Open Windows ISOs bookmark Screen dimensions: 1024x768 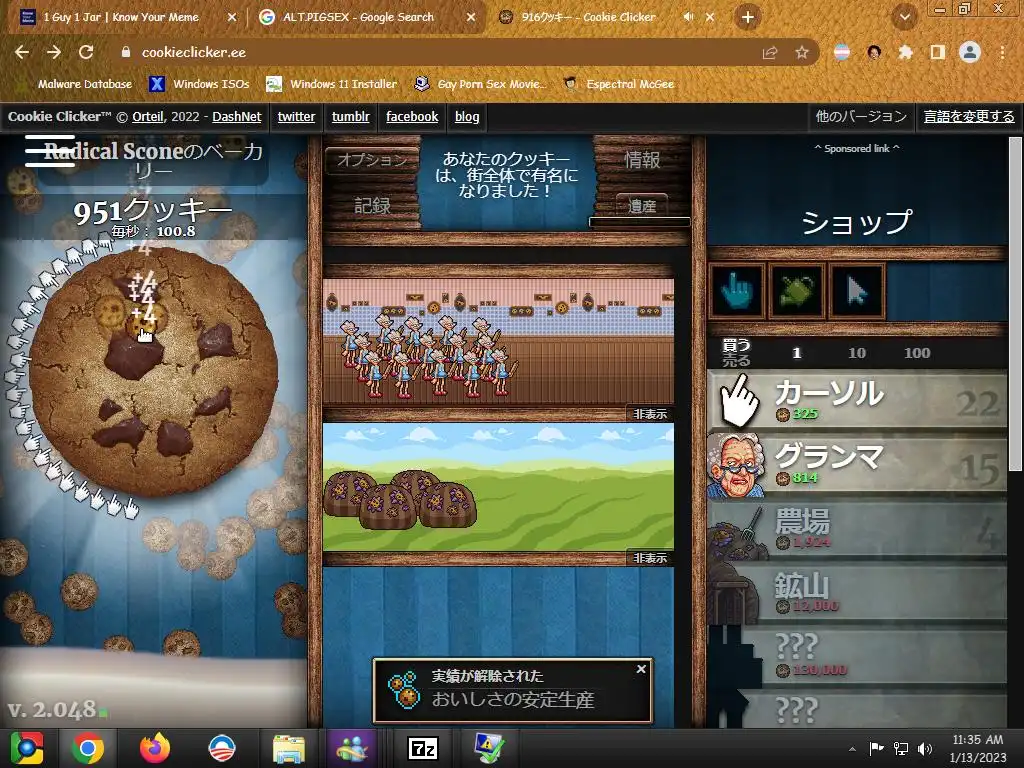pos(199,84)
